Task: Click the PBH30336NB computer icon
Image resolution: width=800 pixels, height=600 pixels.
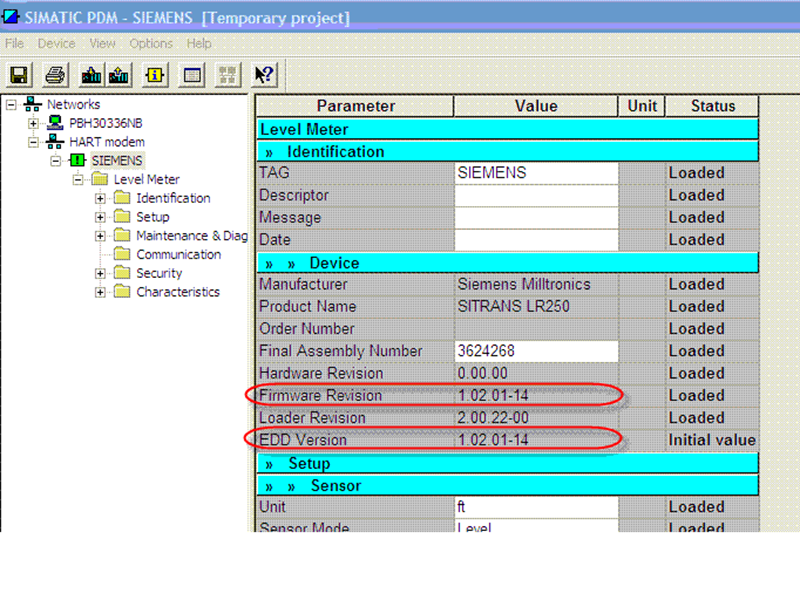Action: coord(55,123)
